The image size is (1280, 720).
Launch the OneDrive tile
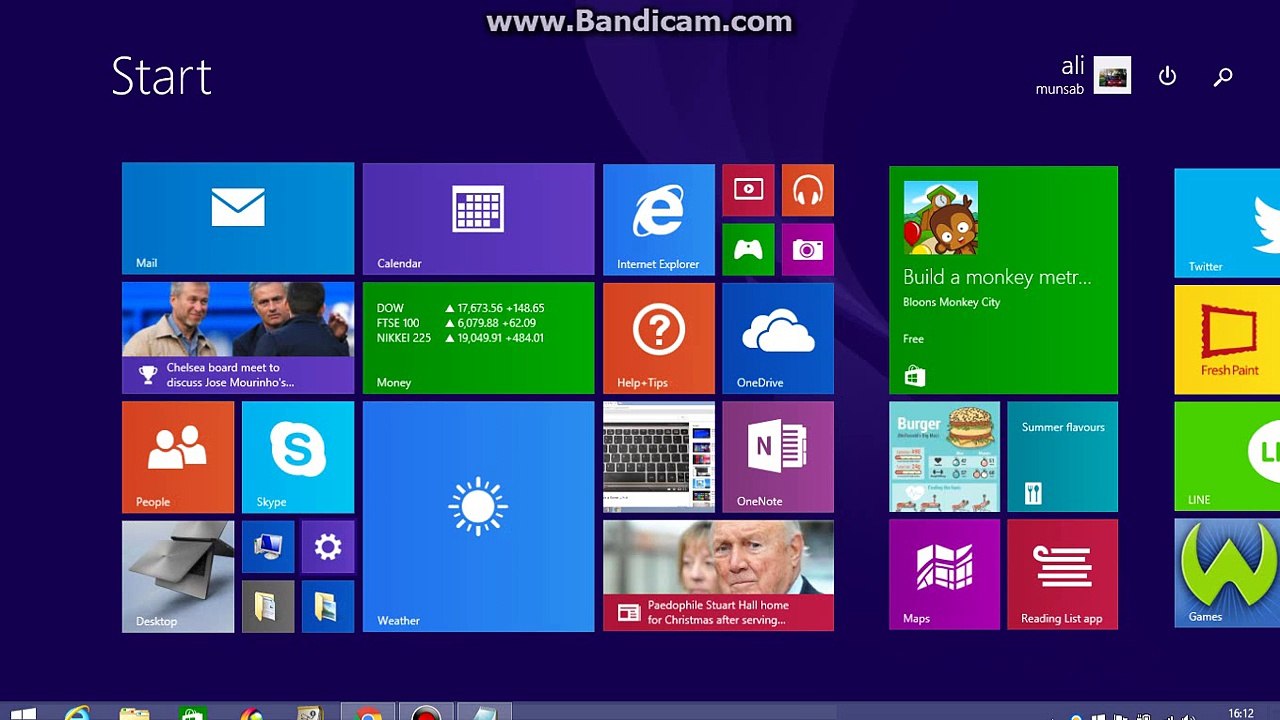click(x=778, y=338)
